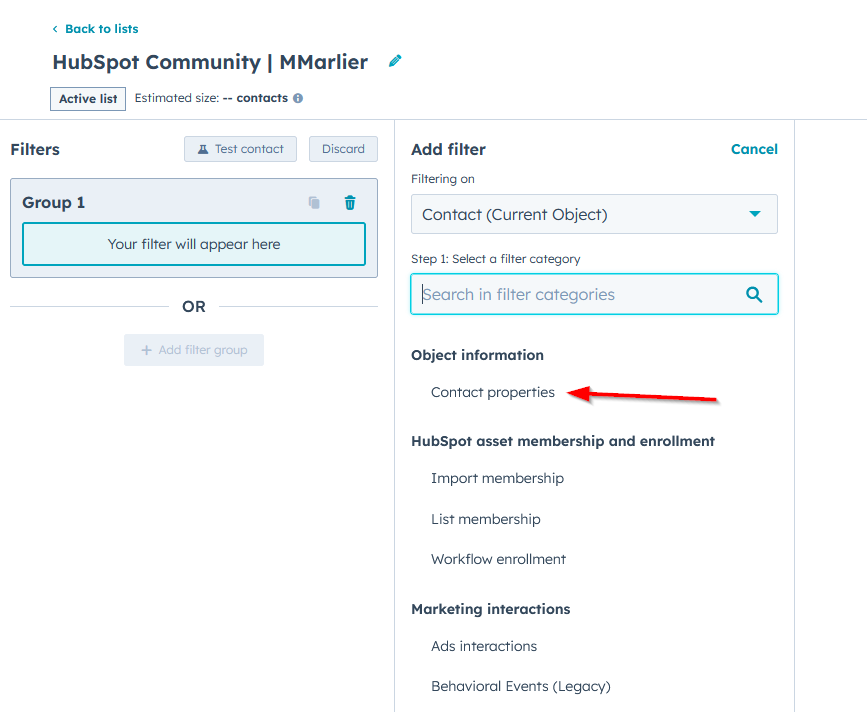Click the Discard button

click(343, 148)
